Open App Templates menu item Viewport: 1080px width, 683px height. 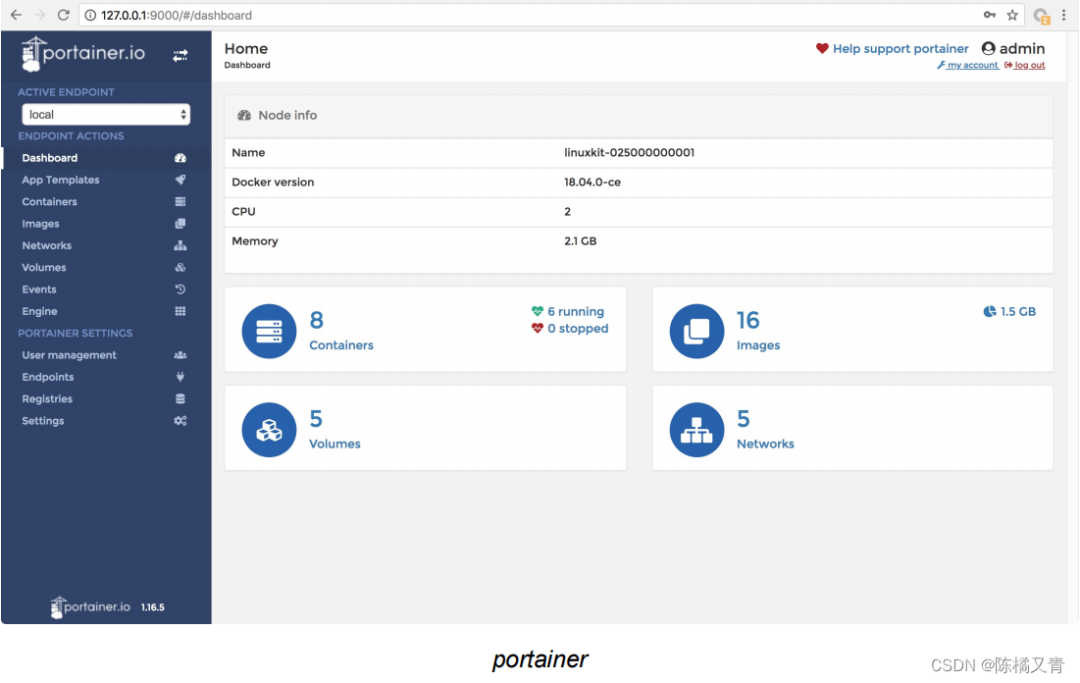61,180
